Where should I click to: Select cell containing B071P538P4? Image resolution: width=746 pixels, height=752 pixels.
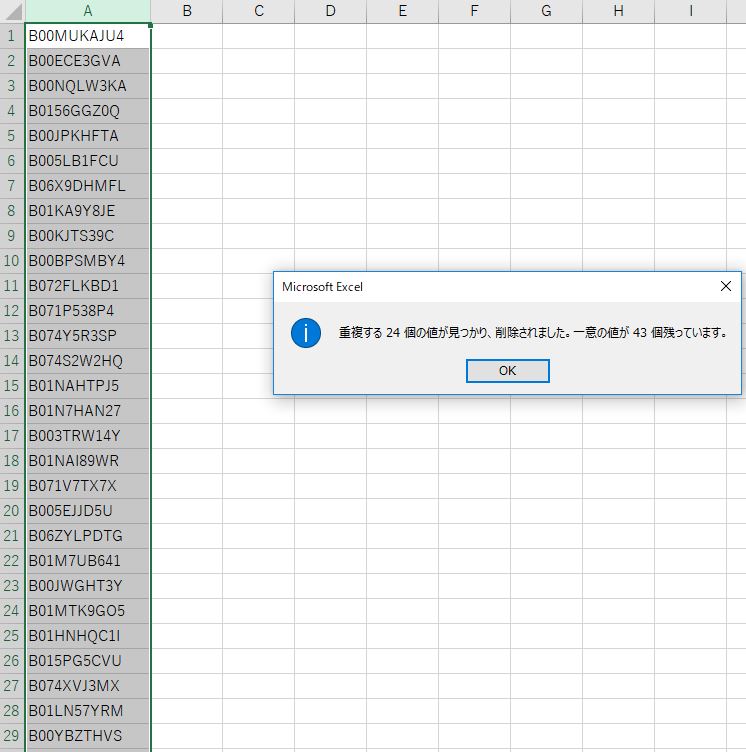coord(88,311)
